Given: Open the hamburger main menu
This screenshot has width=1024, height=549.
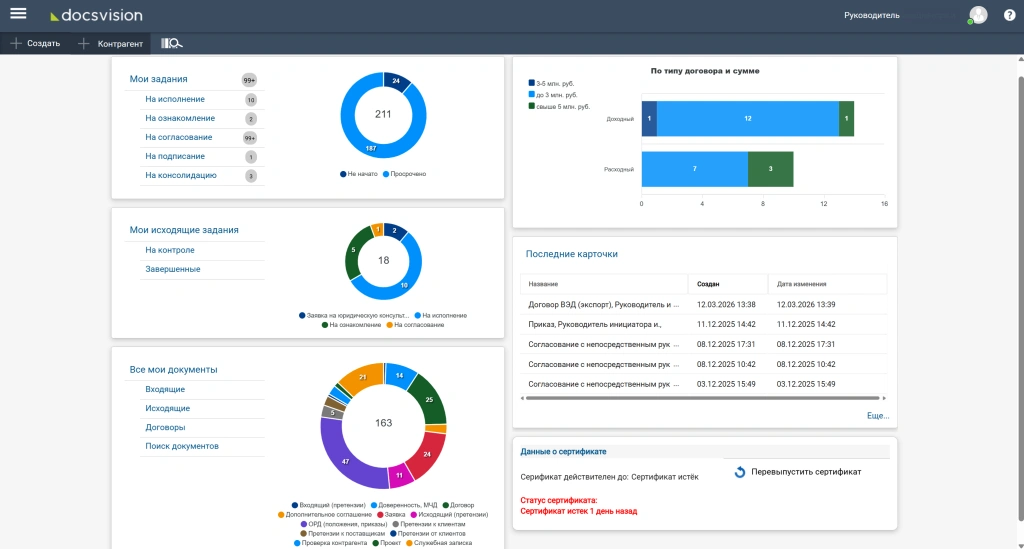Looking at the screenshot, I should (18, 14).
